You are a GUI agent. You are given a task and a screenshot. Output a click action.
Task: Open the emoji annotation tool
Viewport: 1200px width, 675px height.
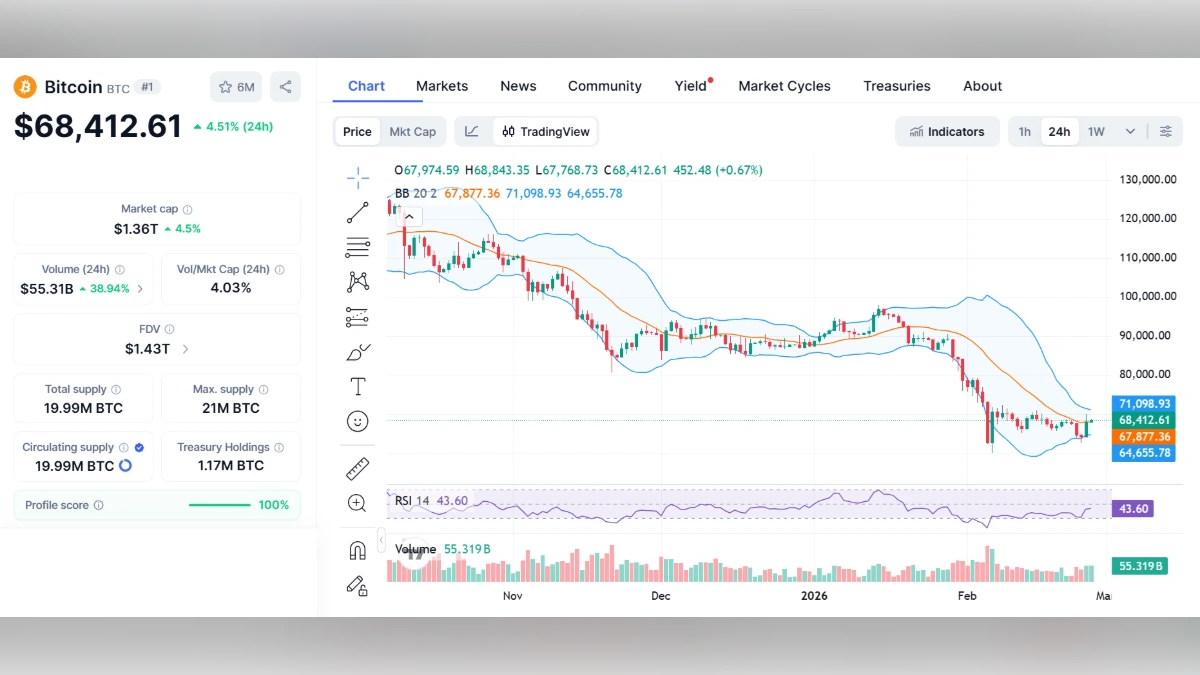[357, 421]
